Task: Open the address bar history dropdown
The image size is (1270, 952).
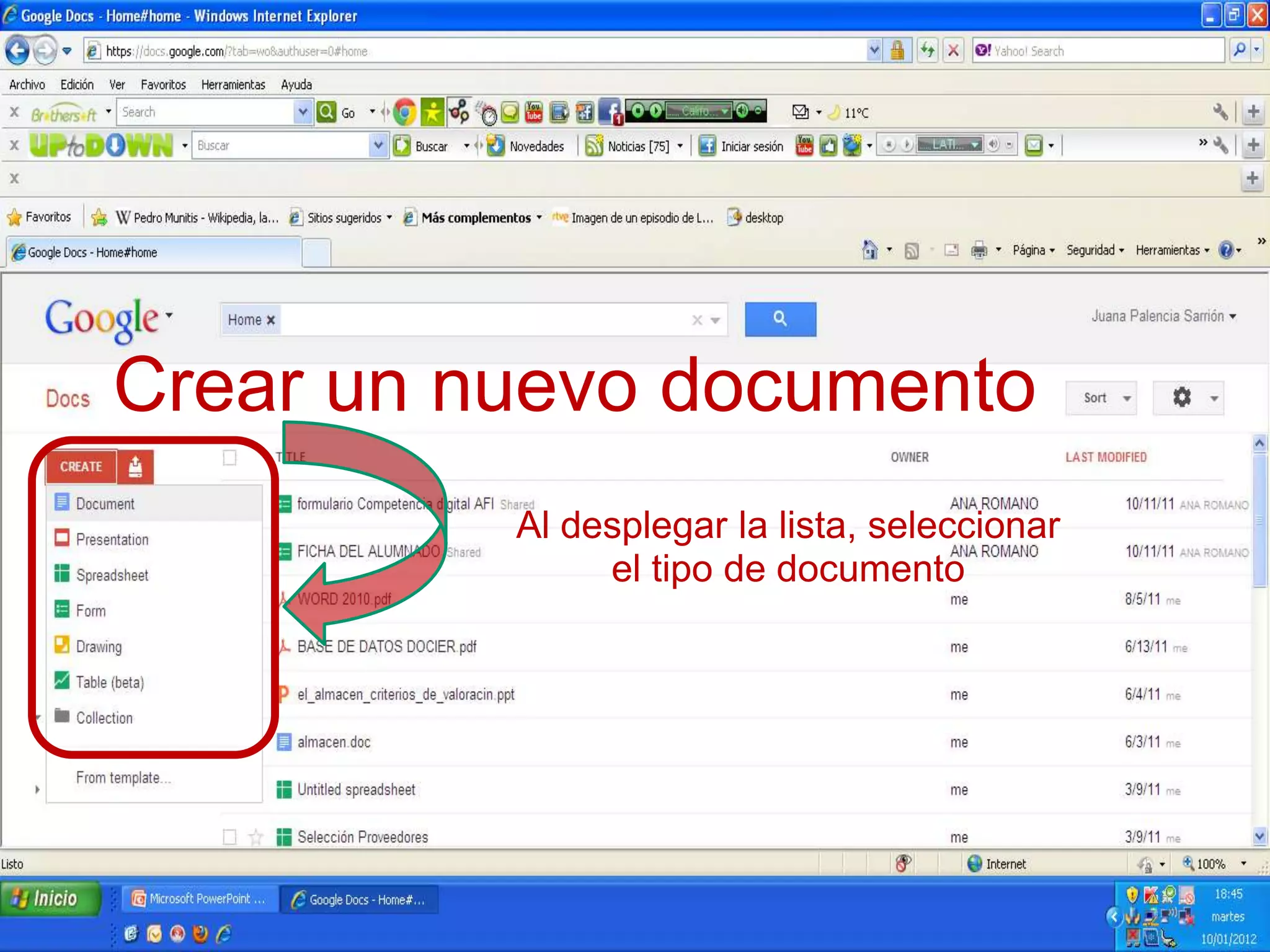Action: click(874, 50)
